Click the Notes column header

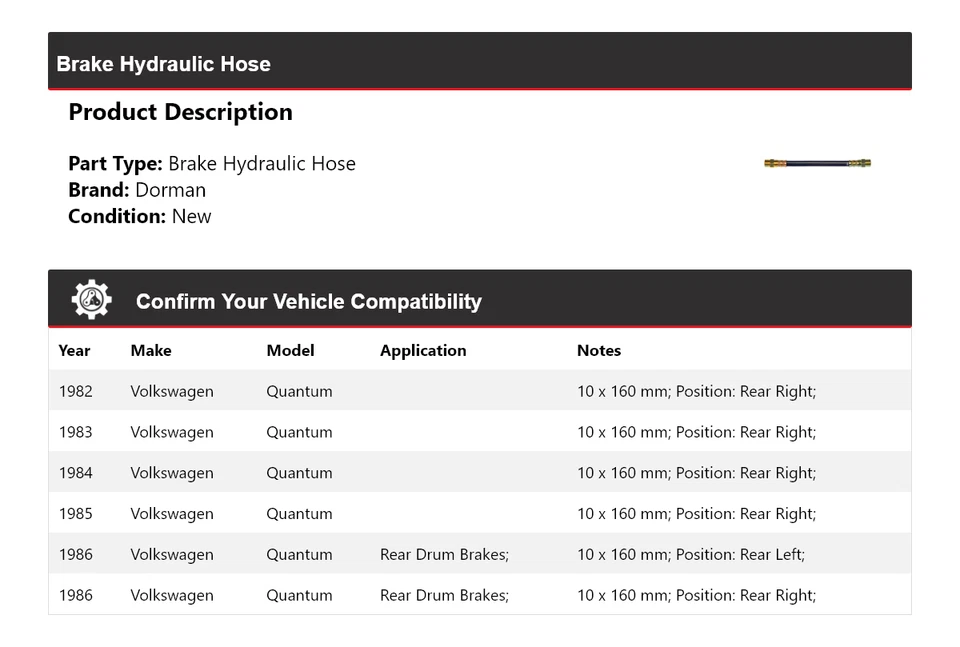pos(598,350)
